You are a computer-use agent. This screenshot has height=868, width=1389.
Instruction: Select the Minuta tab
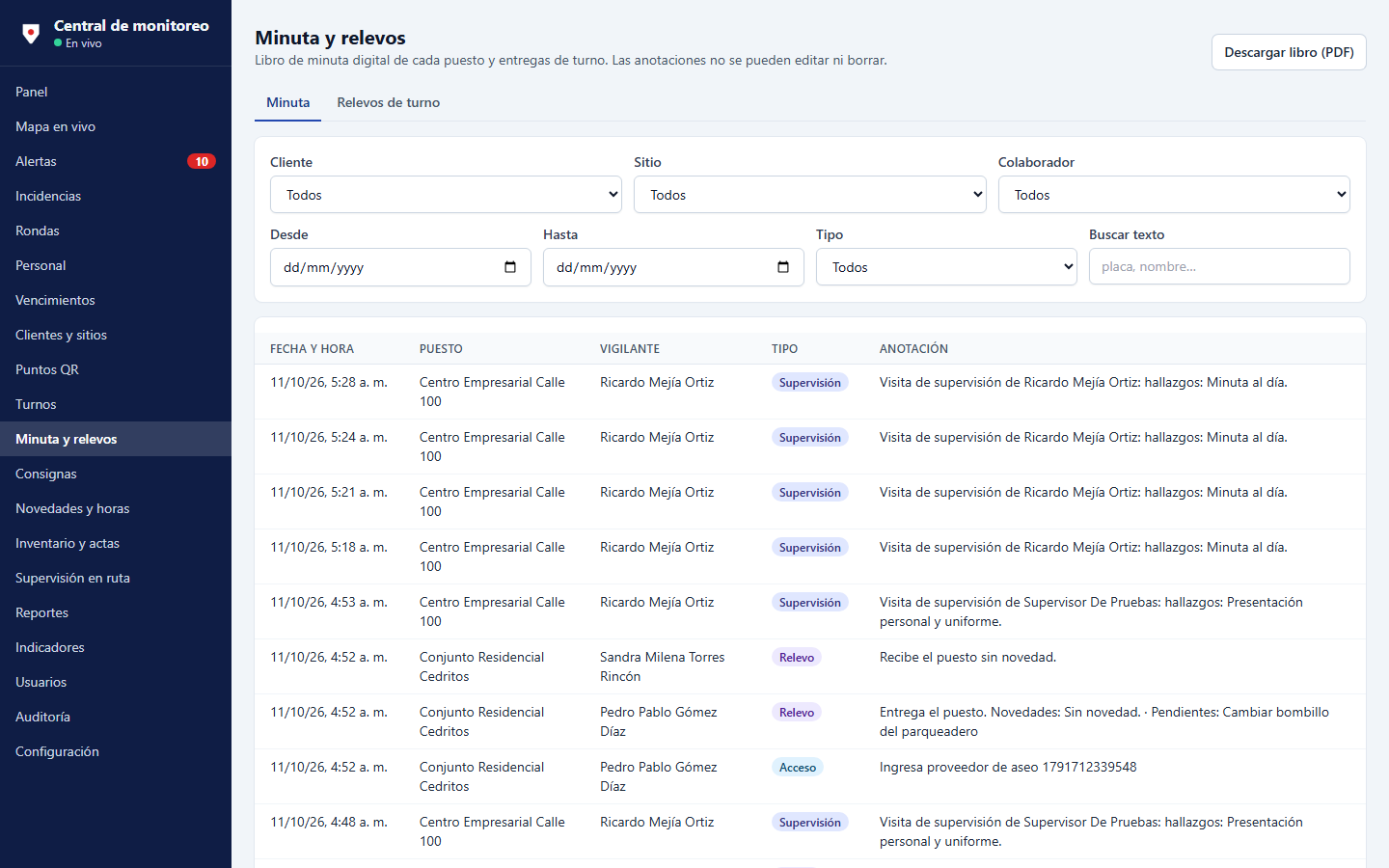click(x=288, y=102)
